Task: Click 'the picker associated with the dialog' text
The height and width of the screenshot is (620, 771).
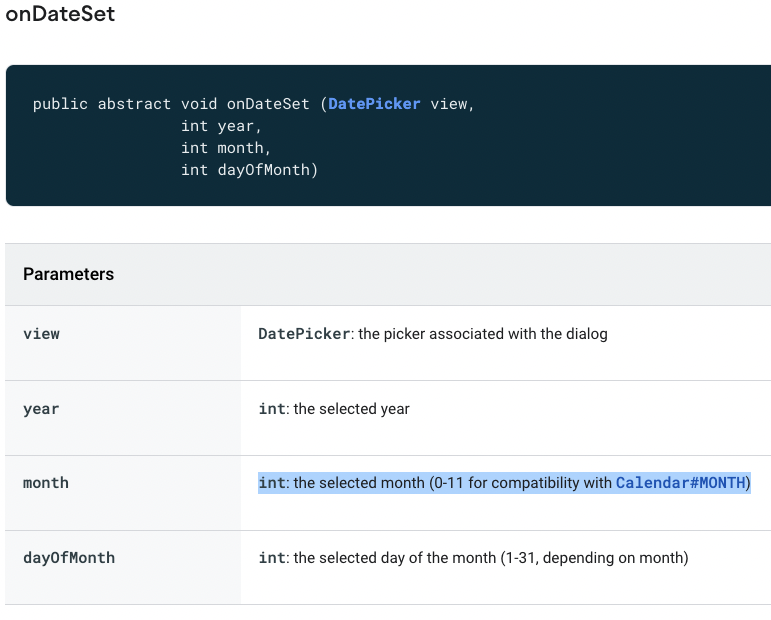Action: (x=482, y=334)
